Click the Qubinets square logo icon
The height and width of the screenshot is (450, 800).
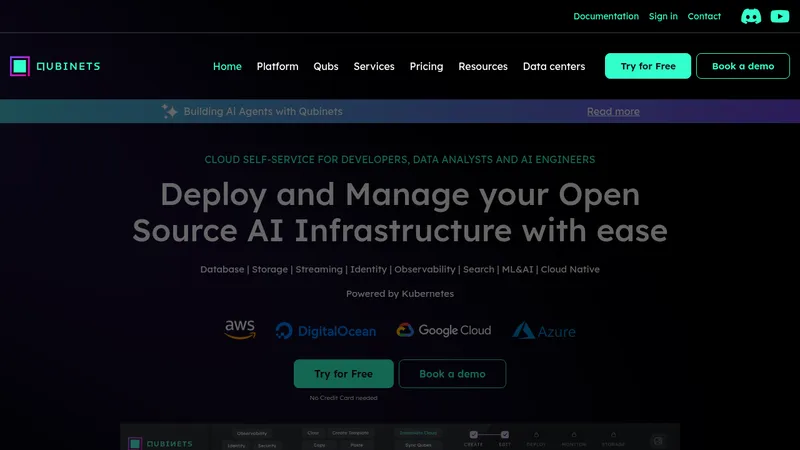20,66
